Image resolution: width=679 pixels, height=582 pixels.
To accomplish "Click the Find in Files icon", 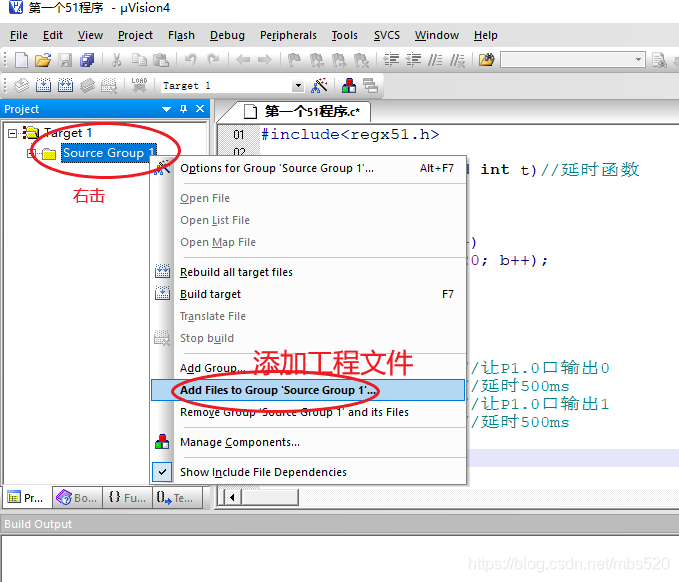I will [486, 60].
